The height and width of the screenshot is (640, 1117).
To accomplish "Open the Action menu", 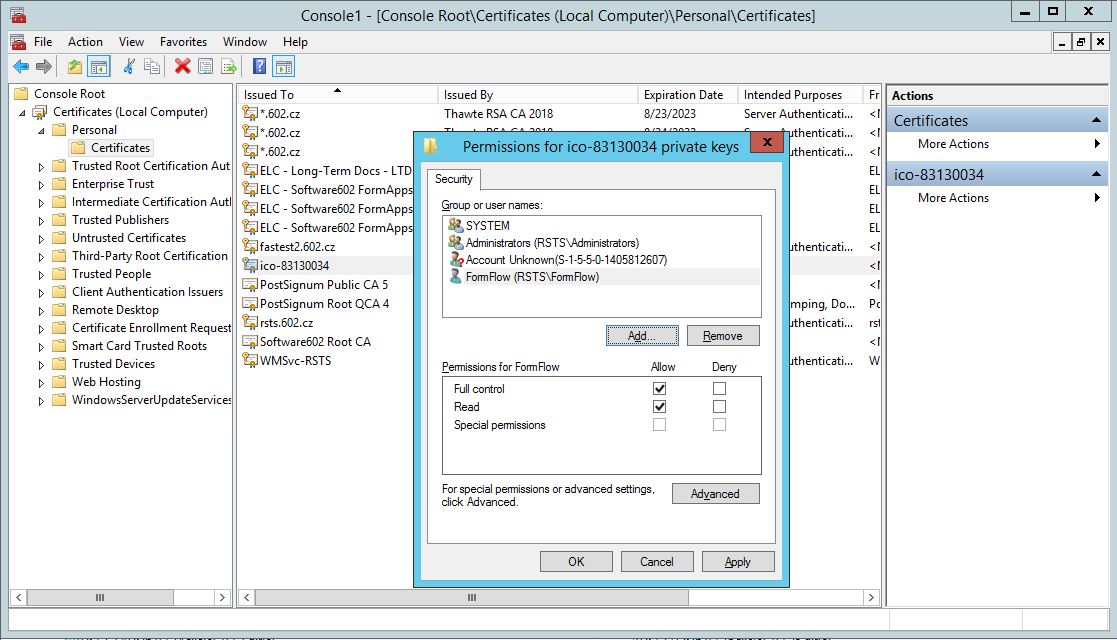I will [85, 42].
